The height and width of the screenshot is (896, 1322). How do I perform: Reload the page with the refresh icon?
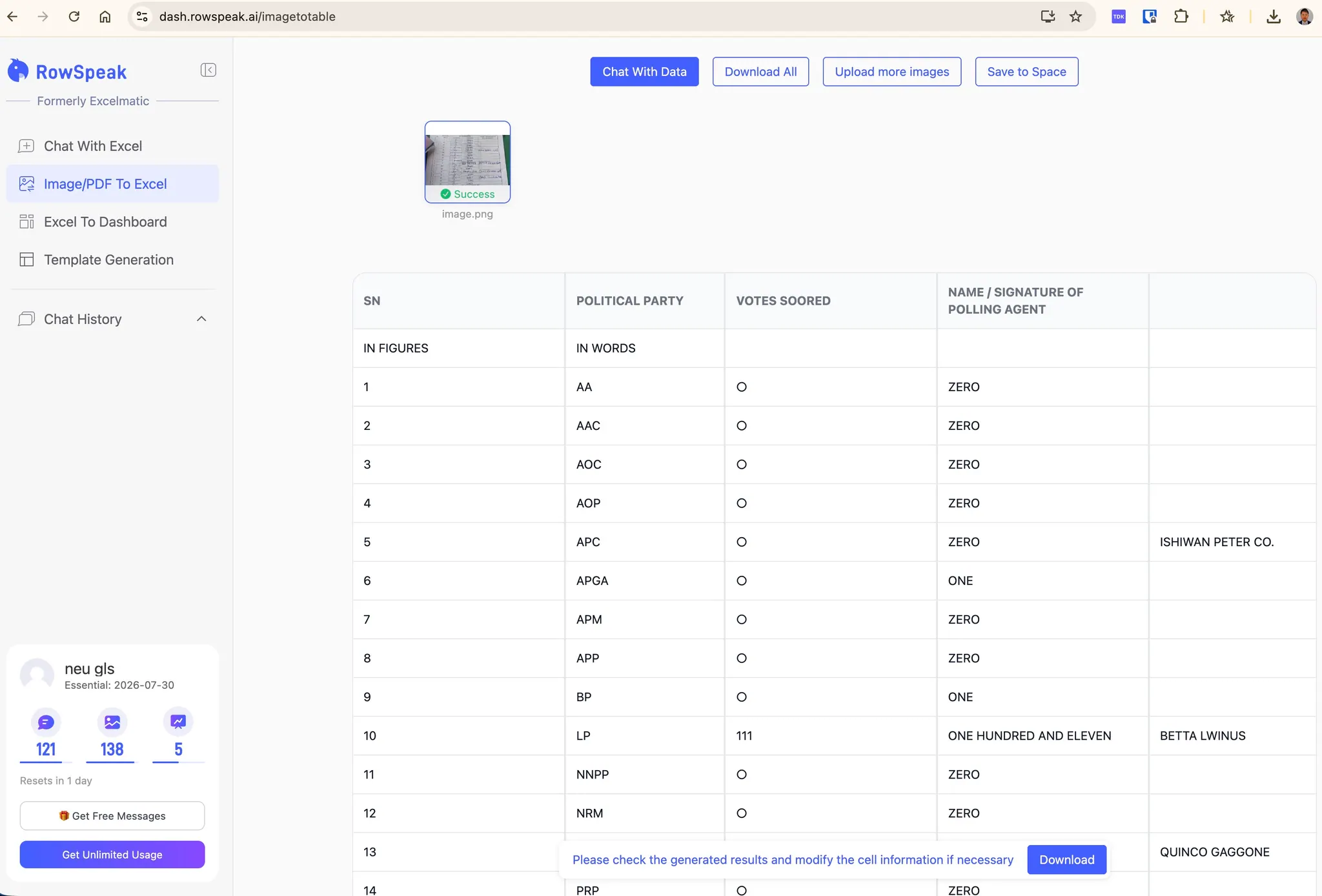click(74, 17)
